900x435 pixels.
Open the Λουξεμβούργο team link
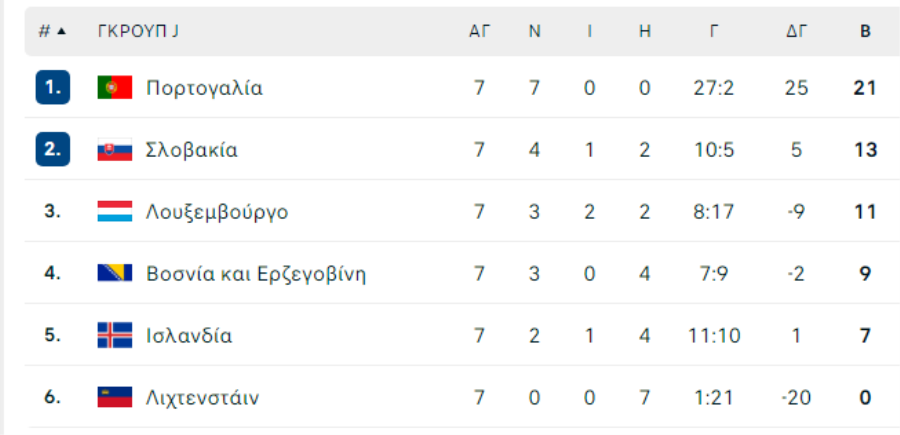(217, 212)
